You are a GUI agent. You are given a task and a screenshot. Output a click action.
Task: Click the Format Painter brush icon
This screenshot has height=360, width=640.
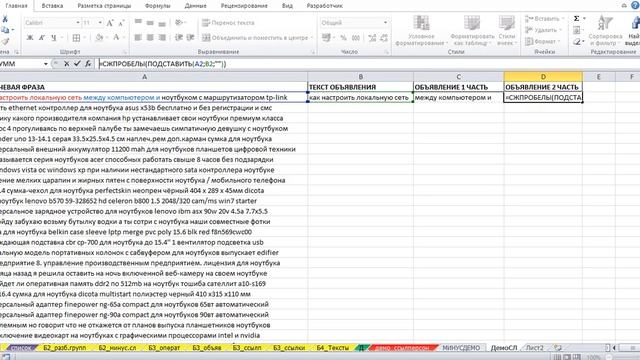5,41
